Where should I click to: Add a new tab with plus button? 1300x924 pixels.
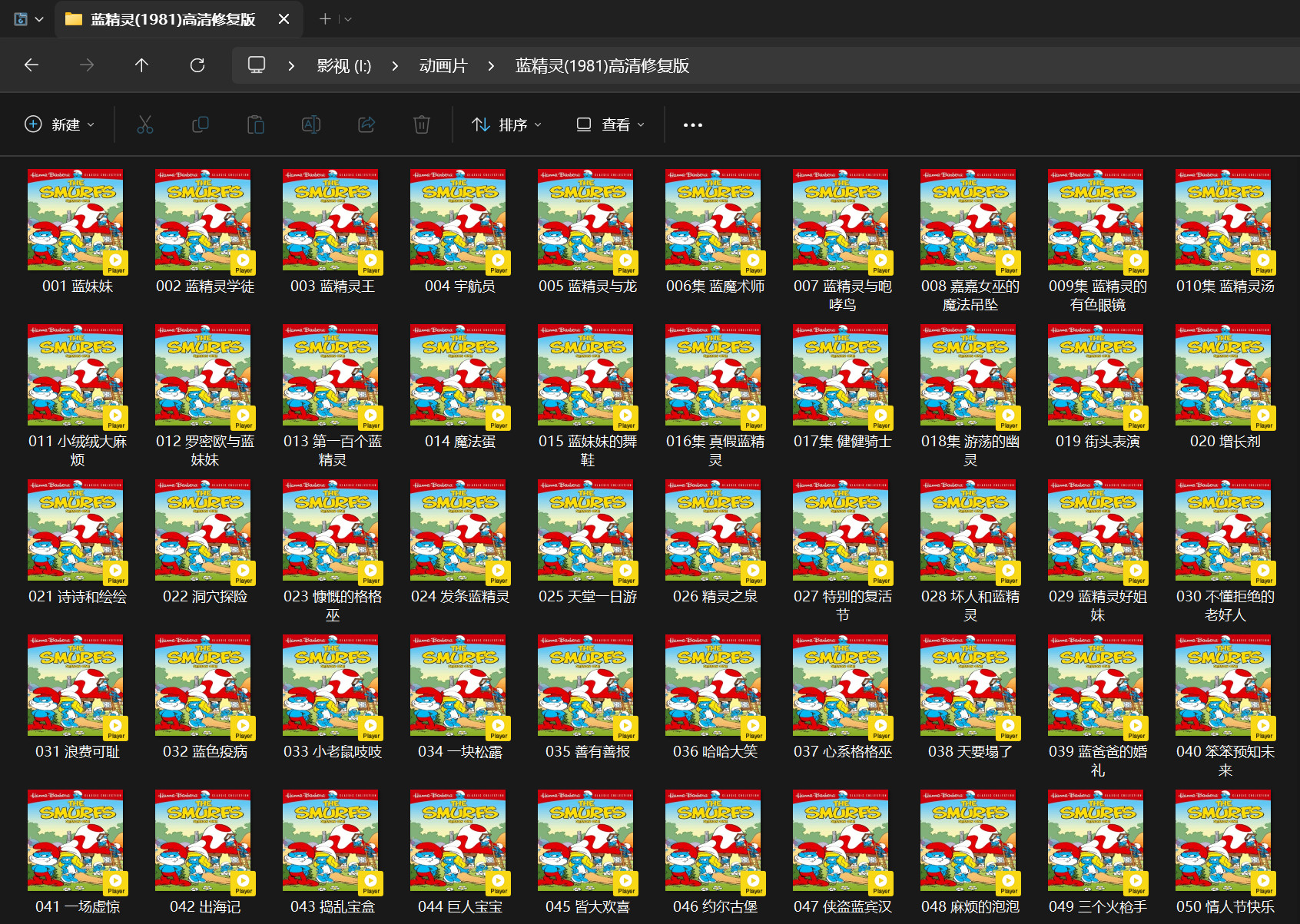tap(325, 19)
